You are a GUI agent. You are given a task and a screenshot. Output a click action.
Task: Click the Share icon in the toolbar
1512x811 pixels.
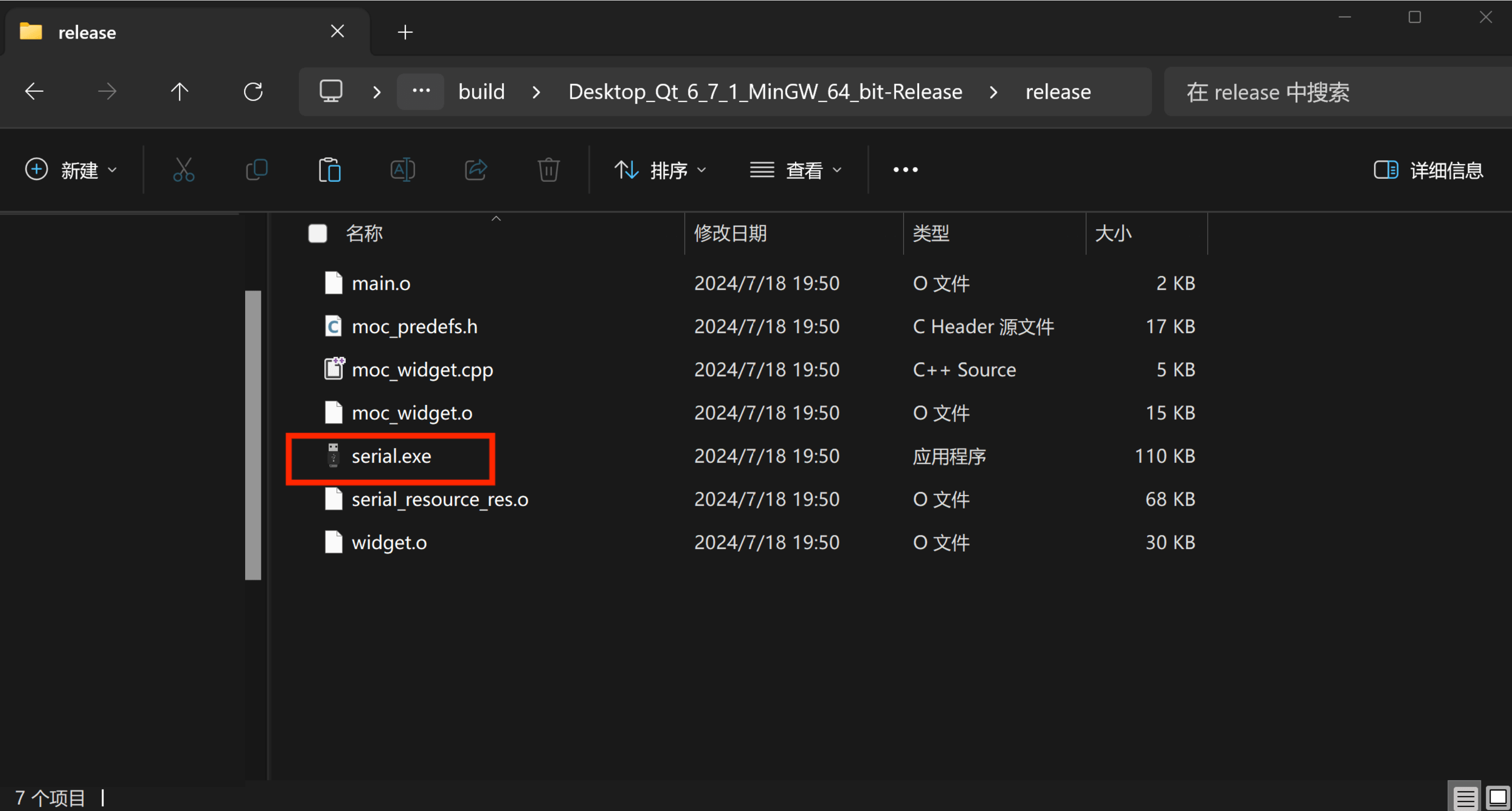tap(475, 170)
